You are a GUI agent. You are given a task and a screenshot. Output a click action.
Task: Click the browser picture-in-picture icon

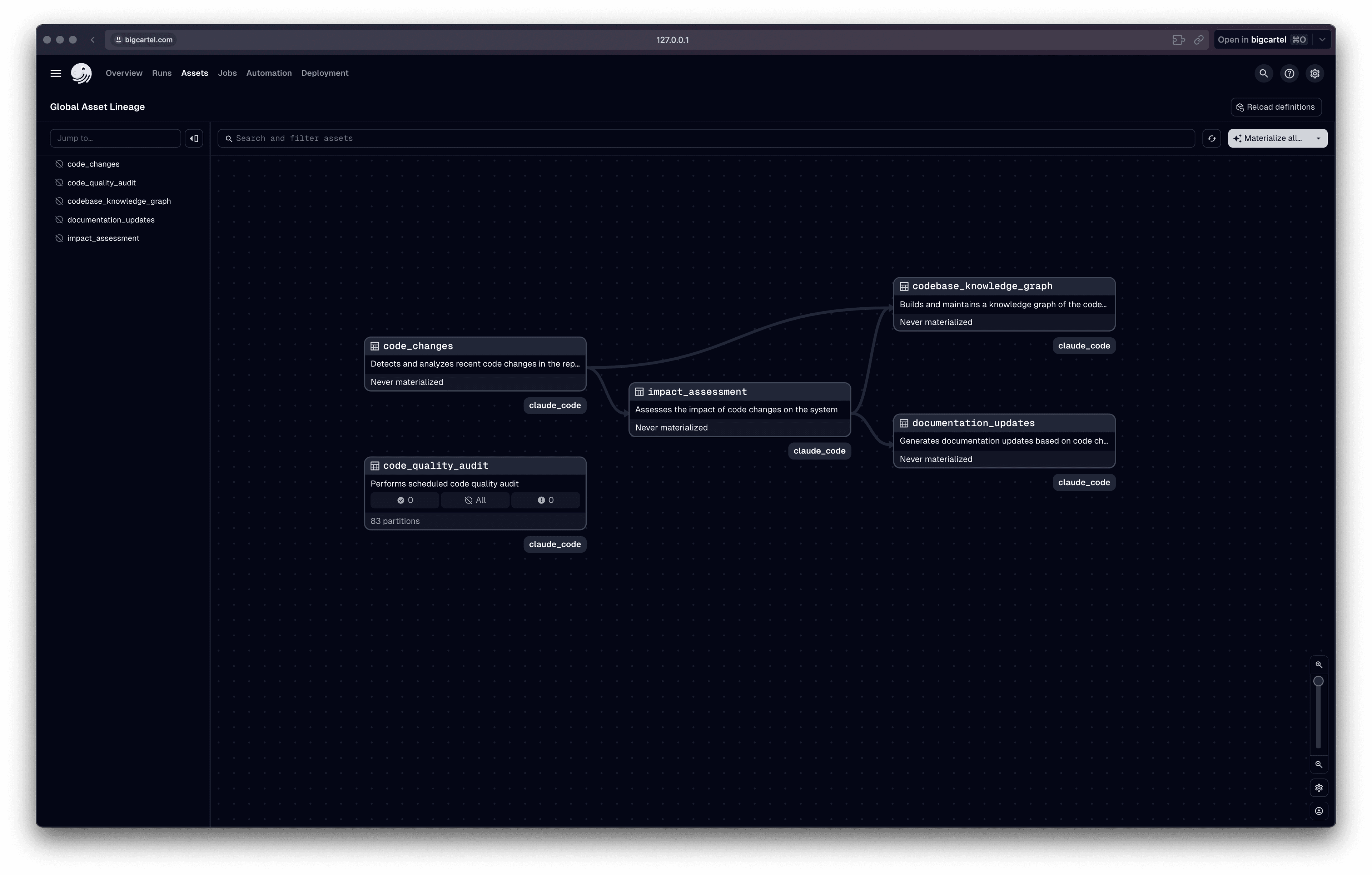(1178, 40)
